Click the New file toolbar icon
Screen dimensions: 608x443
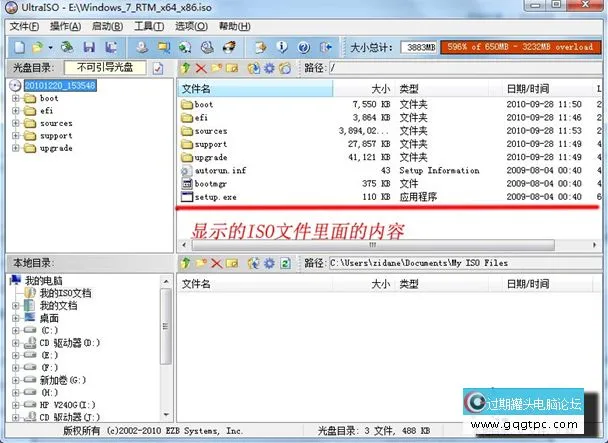pyautogui.click(x=19, y=47)
